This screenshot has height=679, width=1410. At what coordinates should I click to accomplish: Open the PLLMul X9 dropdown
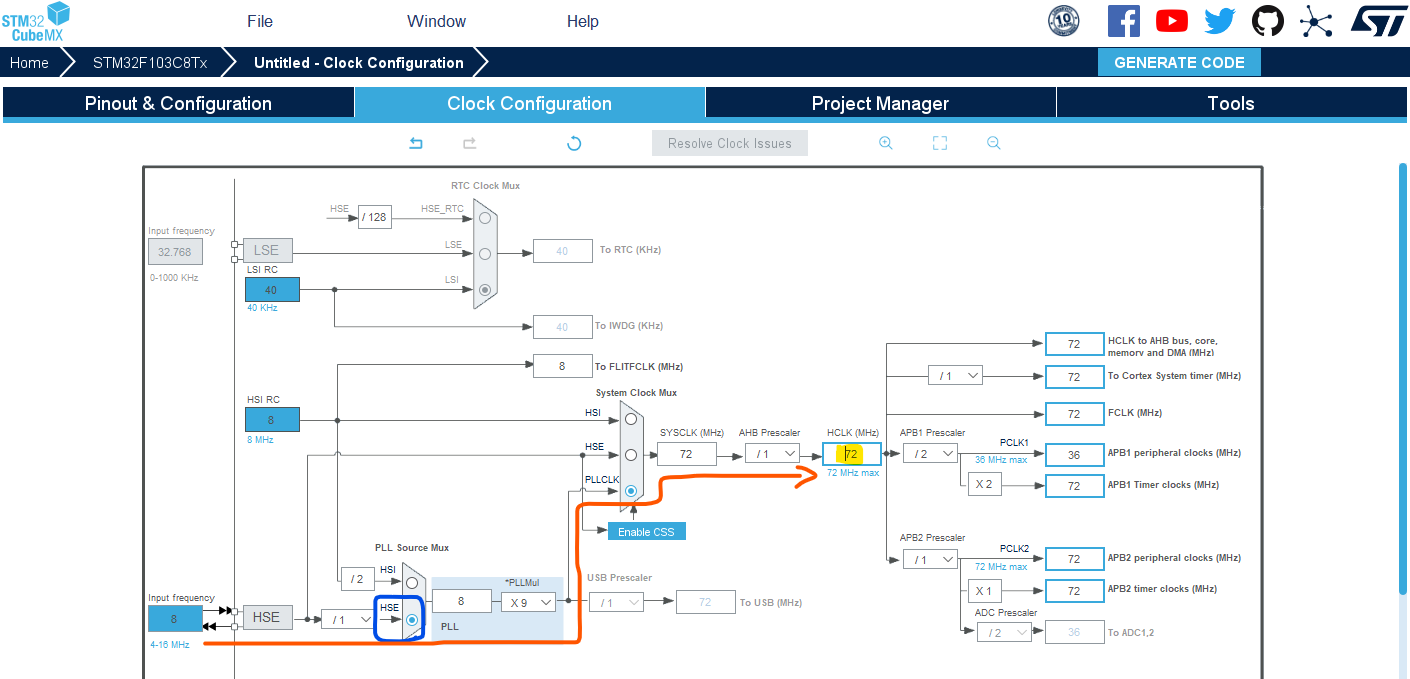pos(528,600)
